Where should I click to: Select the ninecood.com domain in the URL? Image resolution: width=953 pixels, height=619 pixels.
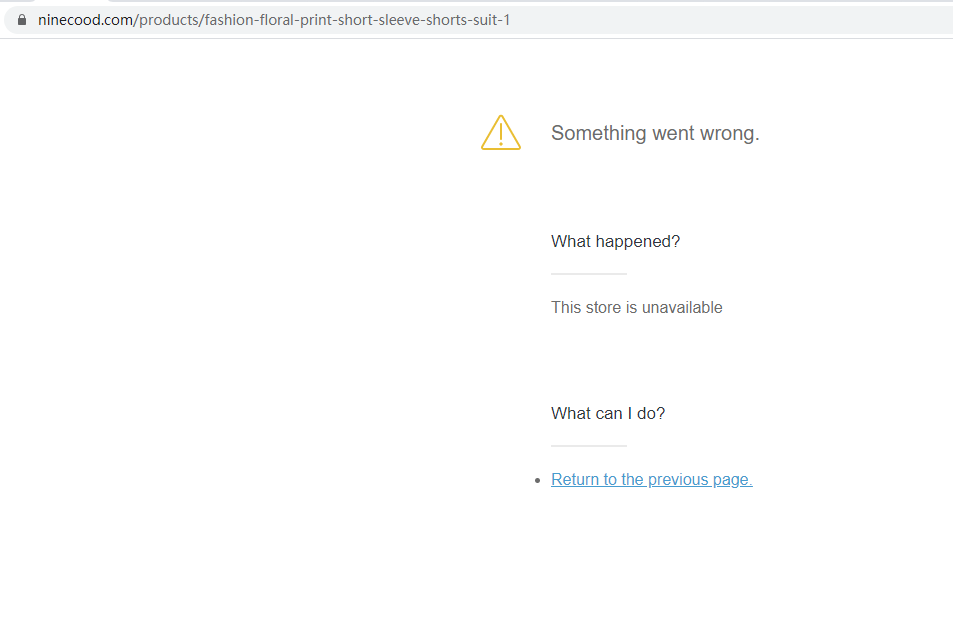pos(85,19)
